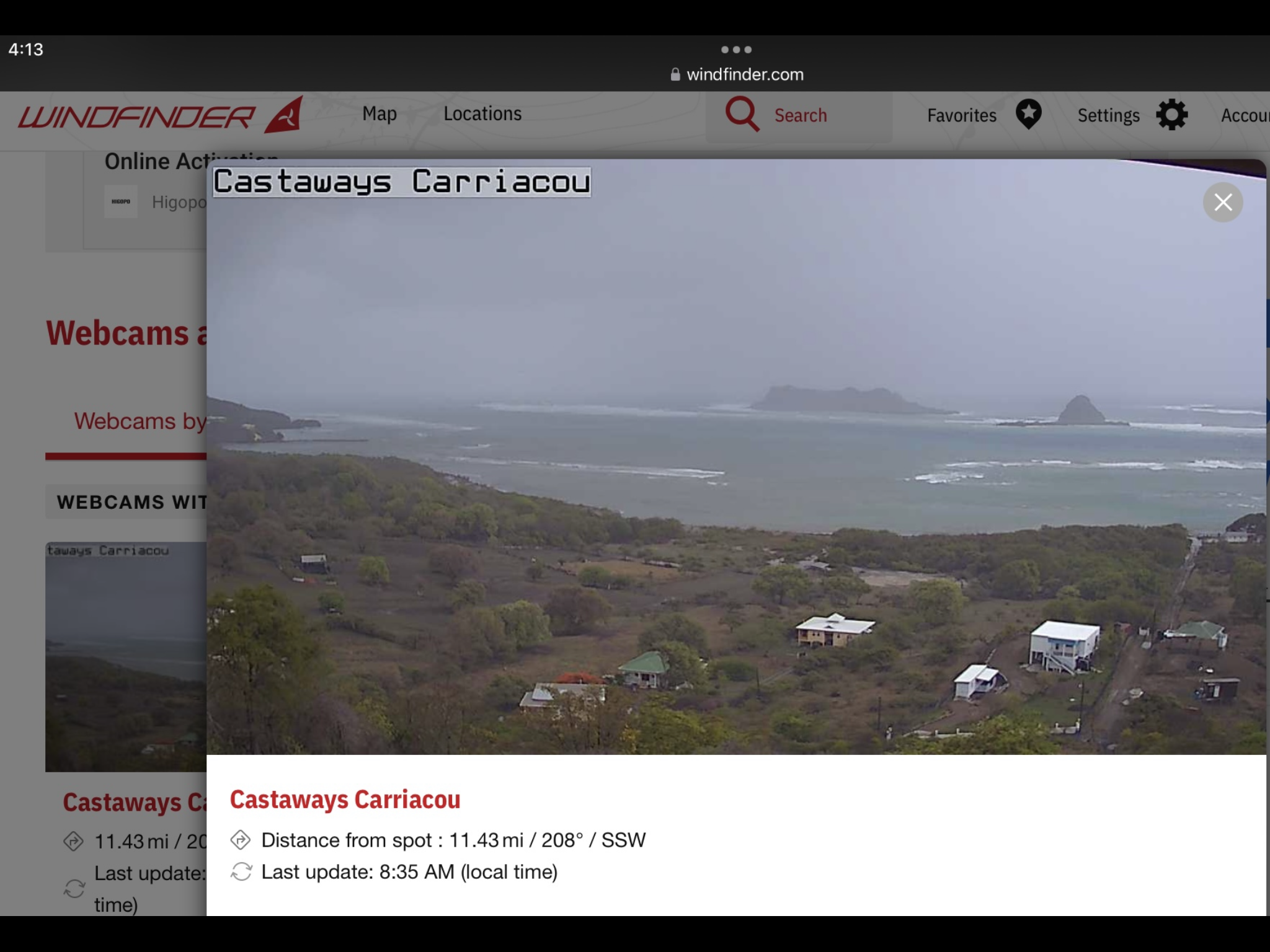The height and width of the screenshot is (952, 1270).
Task: Click the 4:13 status bar clock
Action: (x=25, y=50)
